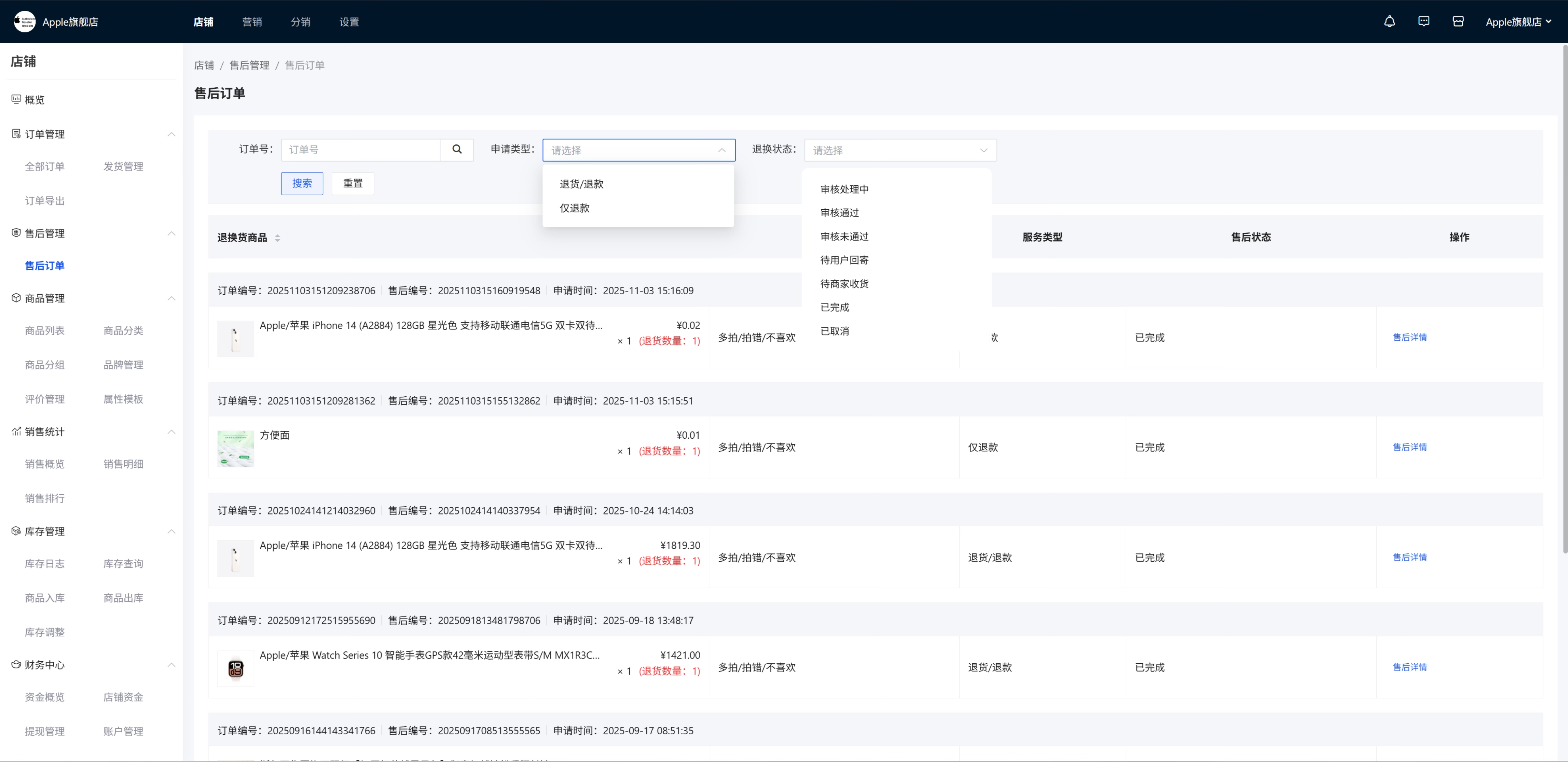
Task: Focus the 订单号 text input field
Action: [360, 150]
